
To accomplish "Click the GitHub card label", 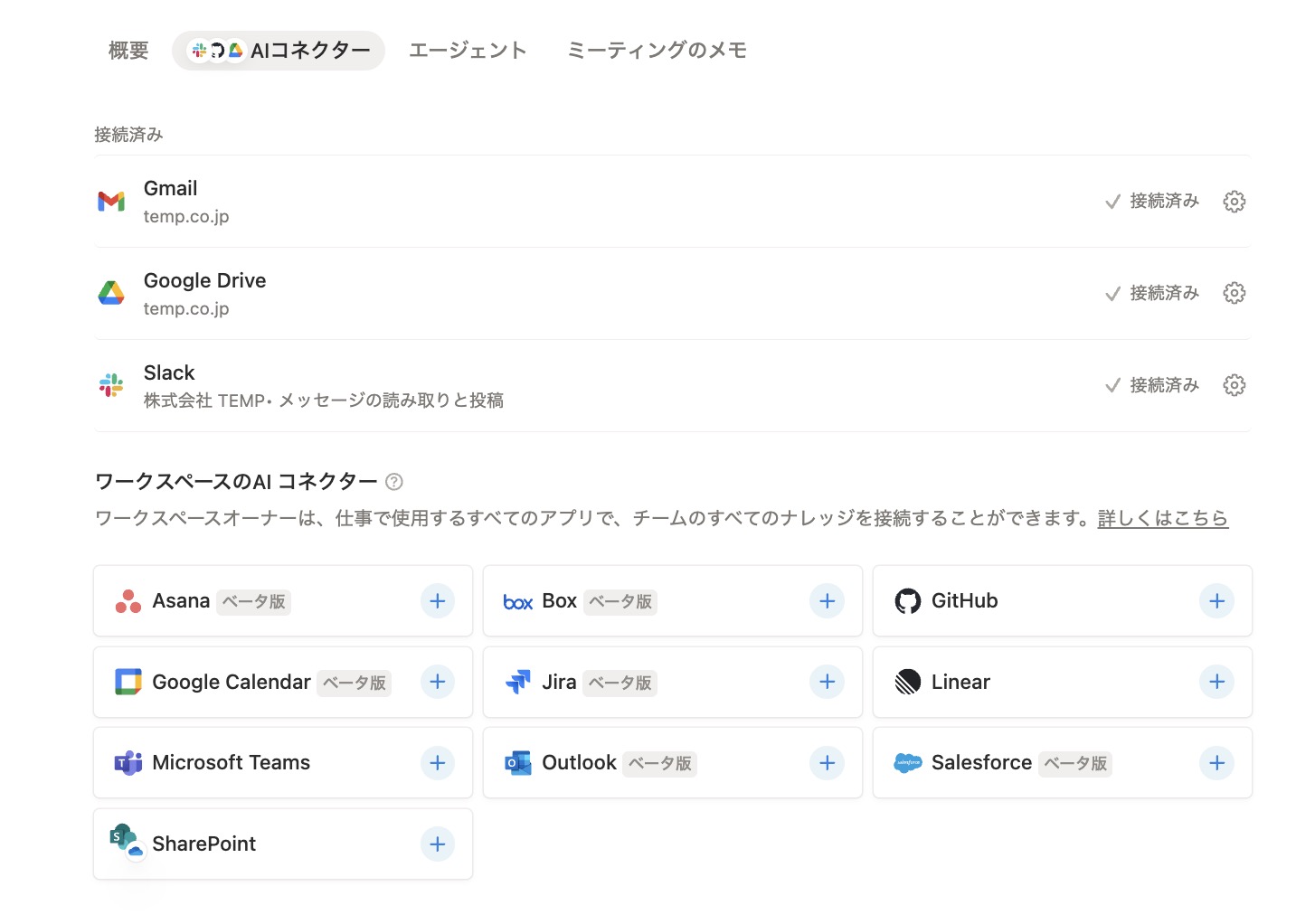I will [965, 601].
